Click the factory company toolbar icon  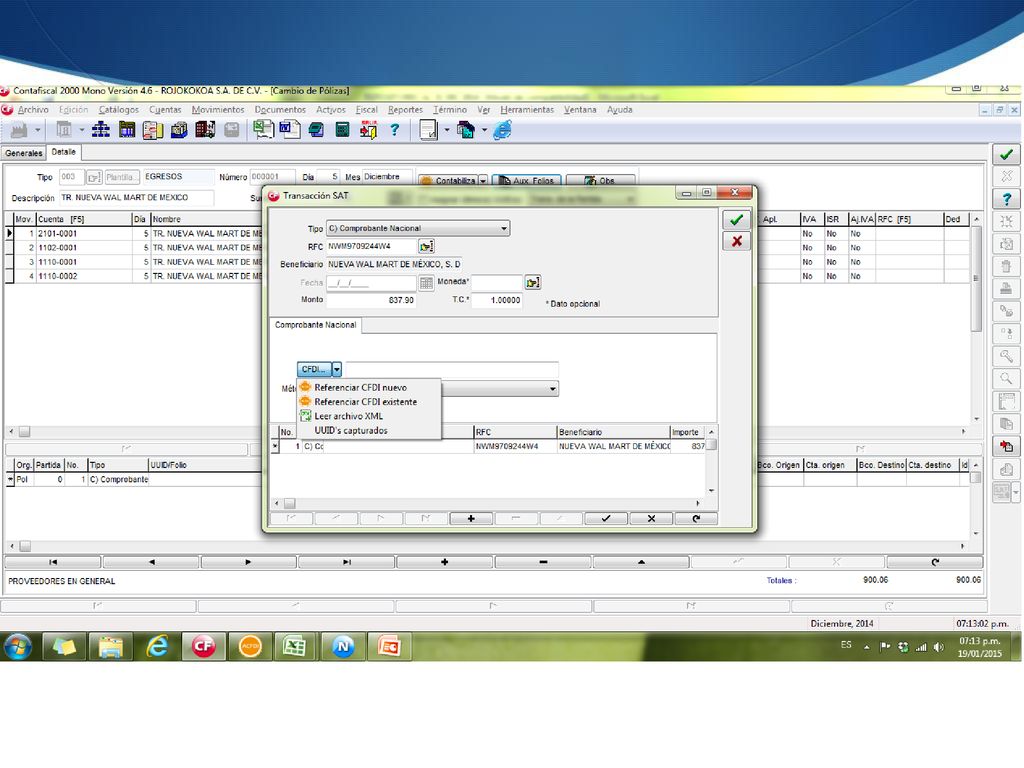[18, 130]
